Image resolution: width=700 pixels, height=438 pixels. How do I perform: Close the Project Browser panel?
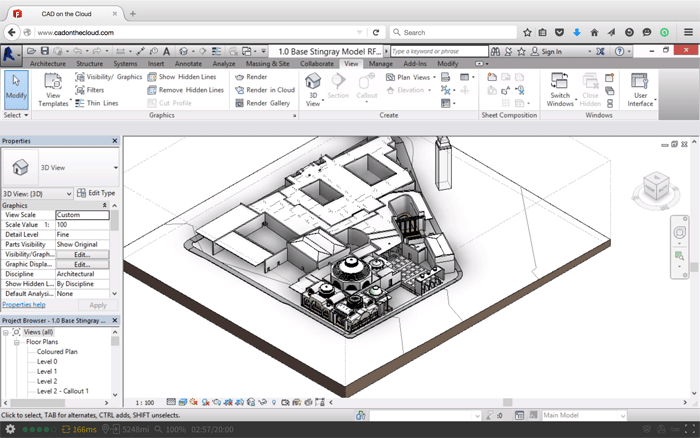(115, 321)
